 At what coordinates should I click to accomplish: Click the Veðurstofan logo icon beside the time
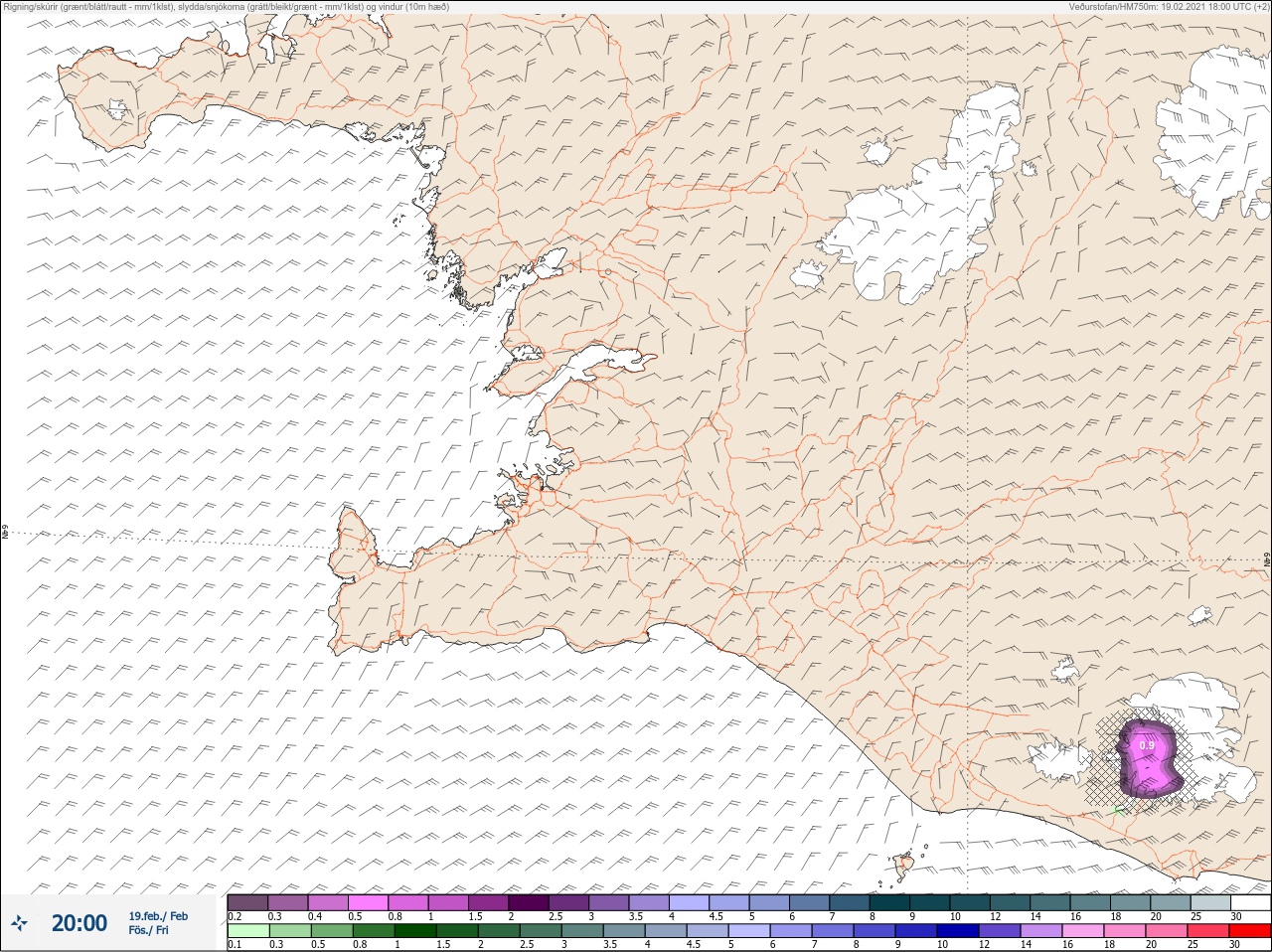coord(19,923)
